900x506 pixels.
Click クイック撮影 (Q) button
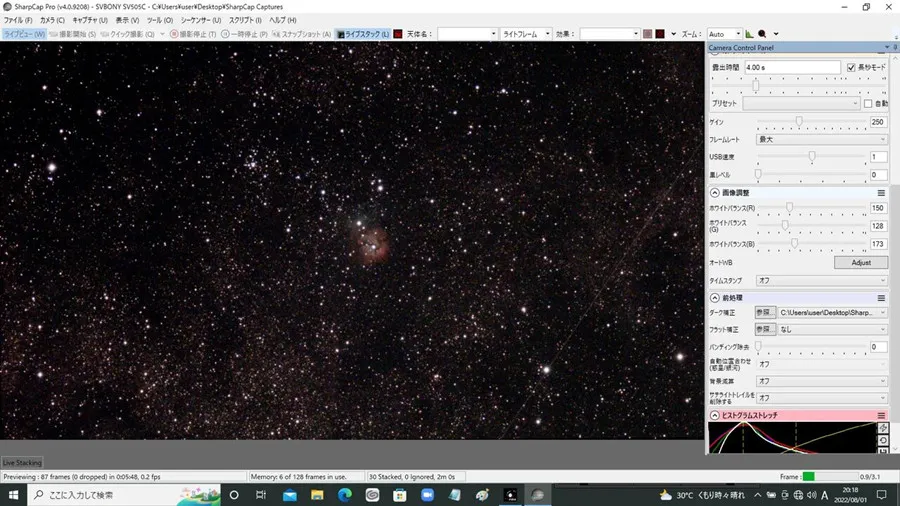pyautogui.click(x=127, y=34)
